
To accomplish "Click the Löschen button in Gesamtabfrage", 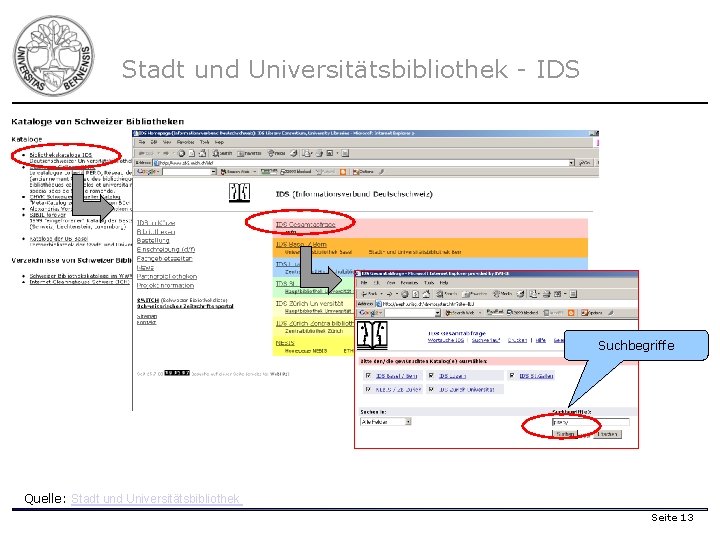I will 608,433.
